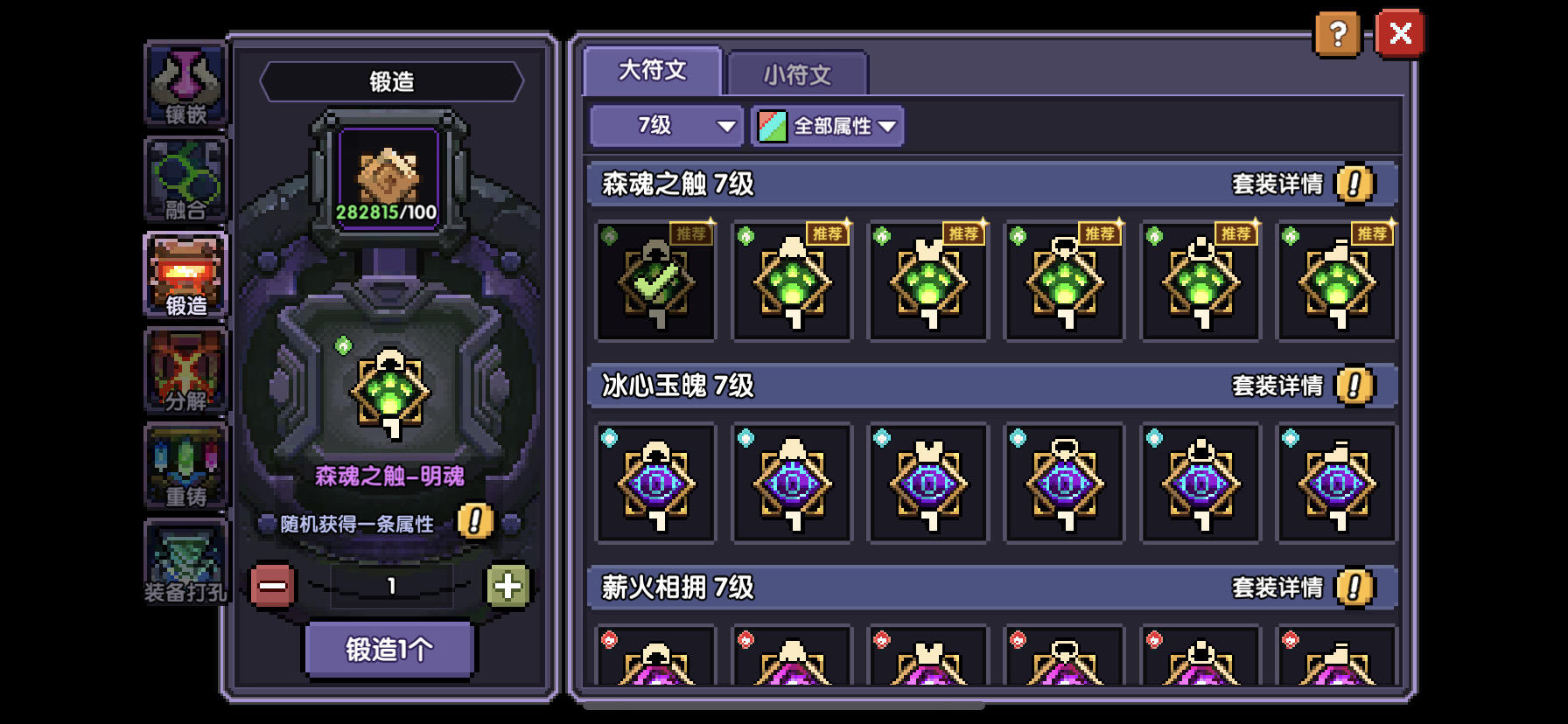Viewport: 1568px width, 724px height.
Task: Decrease forge quantity with red minus
Action: tap(272, 586)
